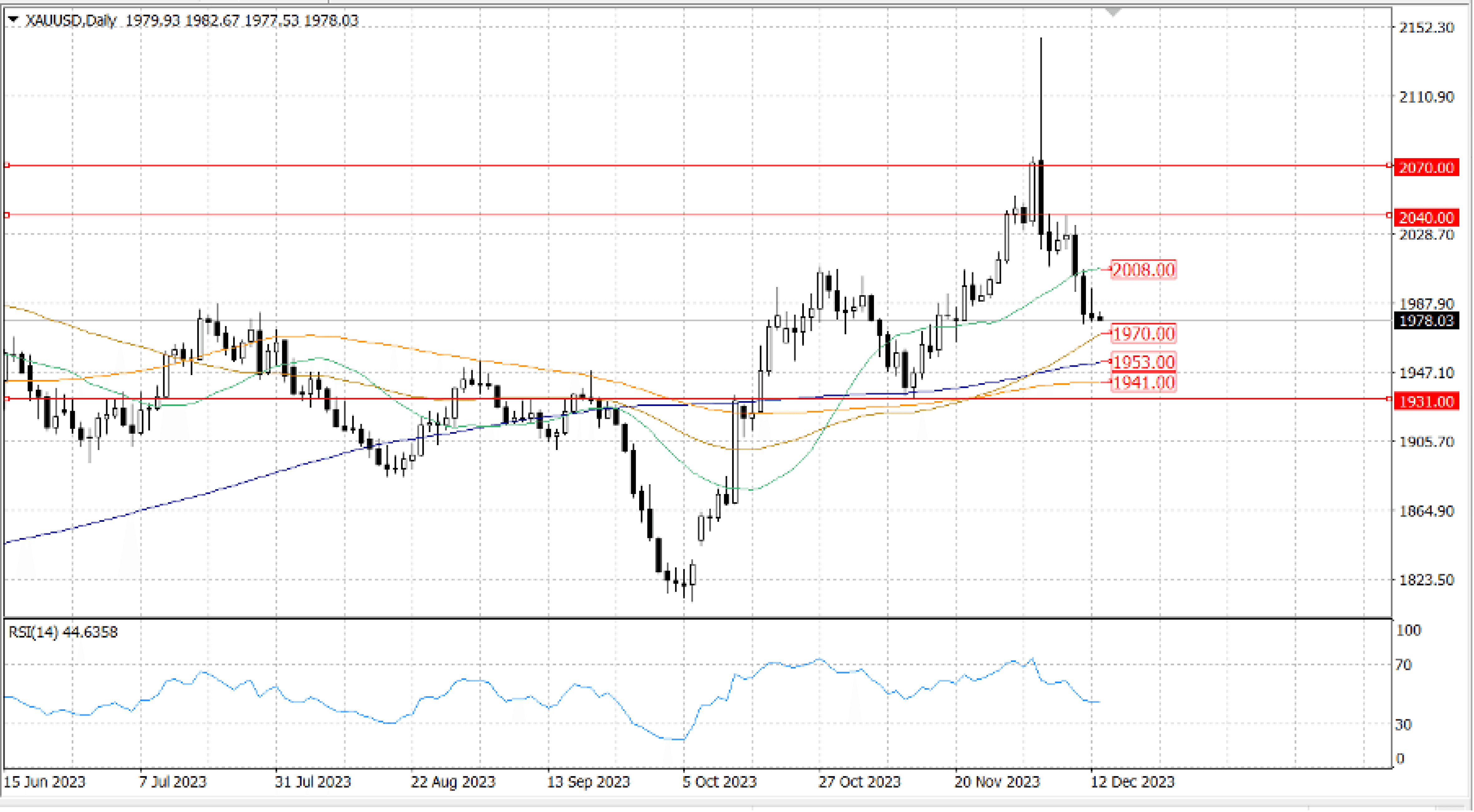Click the left handle of 2070.00 line
The height and width of the screenshot is (812, 1474).
click(7, 165)
